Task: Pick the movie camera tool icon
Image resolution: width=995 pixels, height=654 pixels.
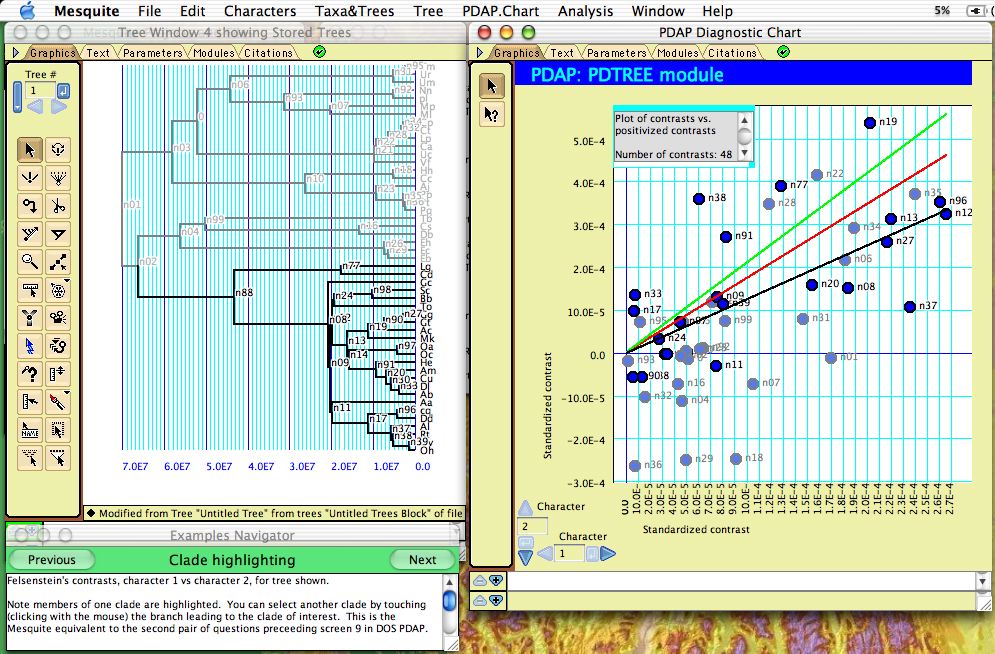Action: (58, 319)
